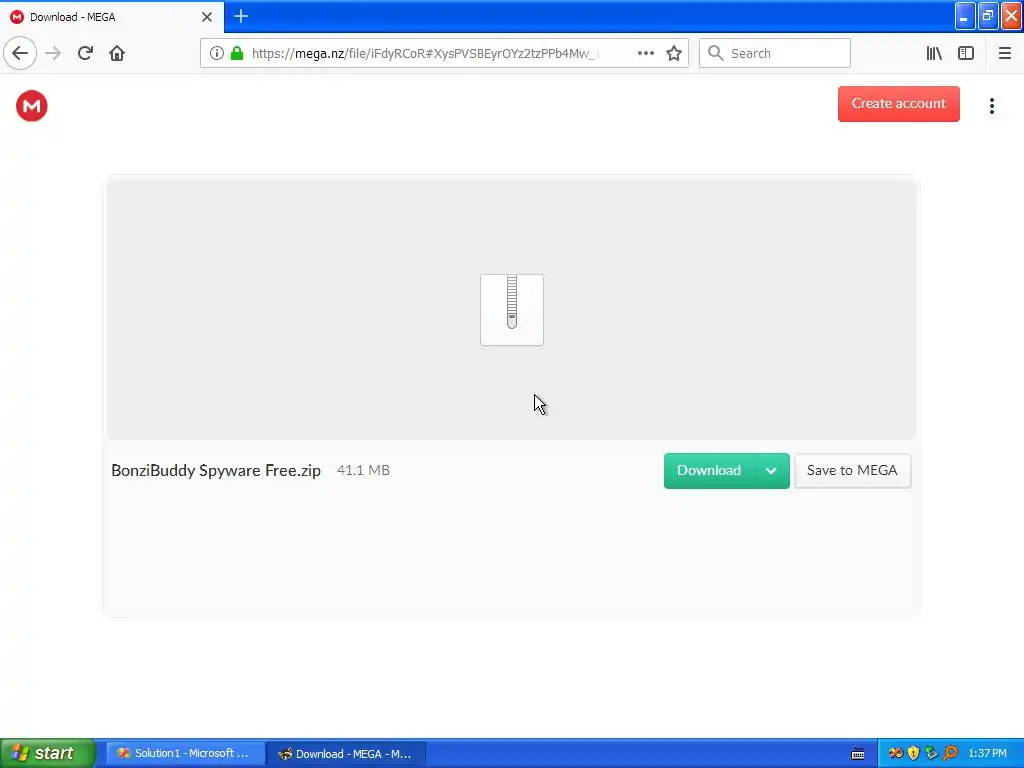Open a new tab with plus icon
The height and width of the screenshot is (768, 1024).
[241, 16]
